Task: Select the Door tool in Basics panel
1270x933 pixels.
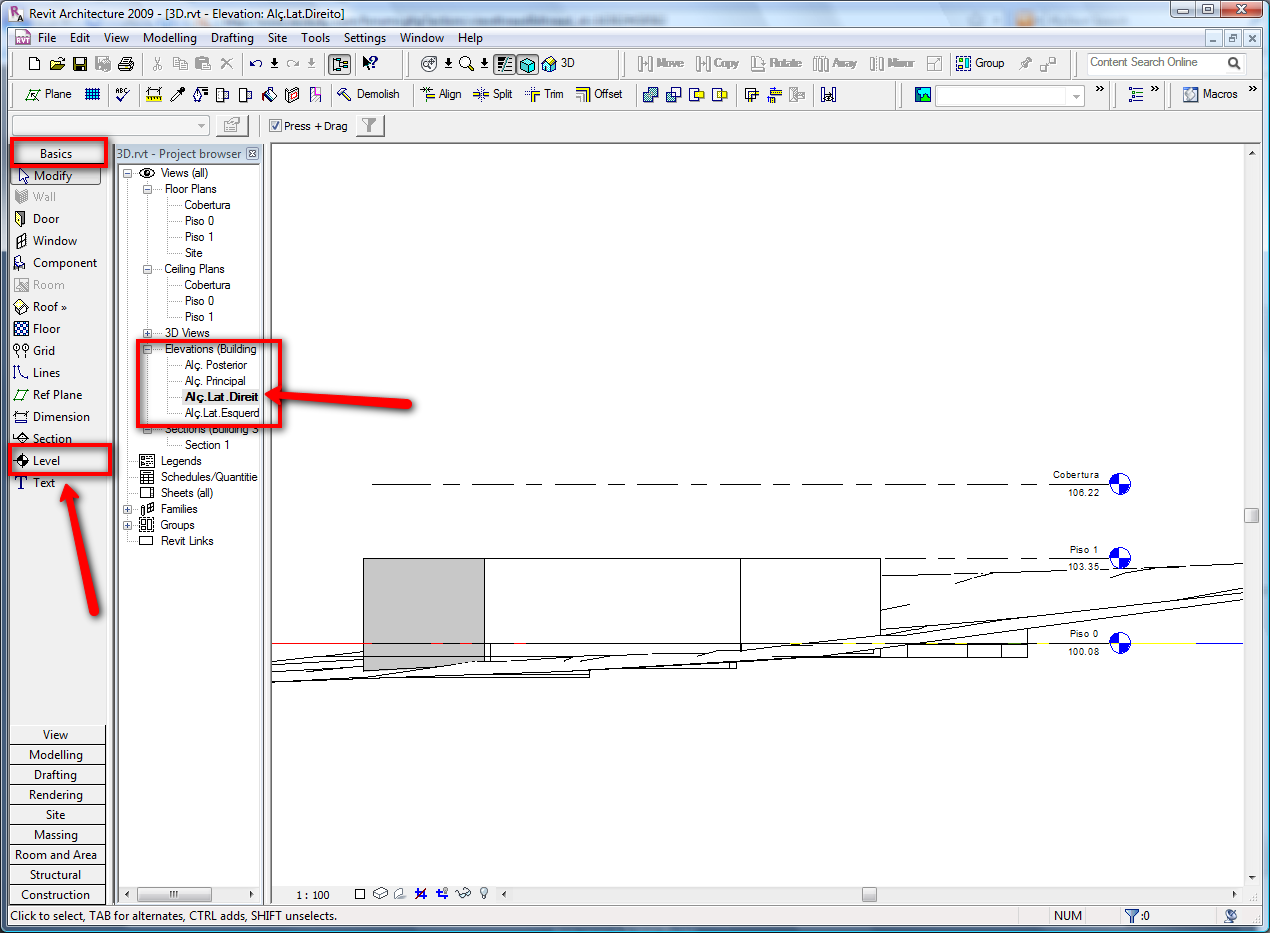Action: (45, 219)
